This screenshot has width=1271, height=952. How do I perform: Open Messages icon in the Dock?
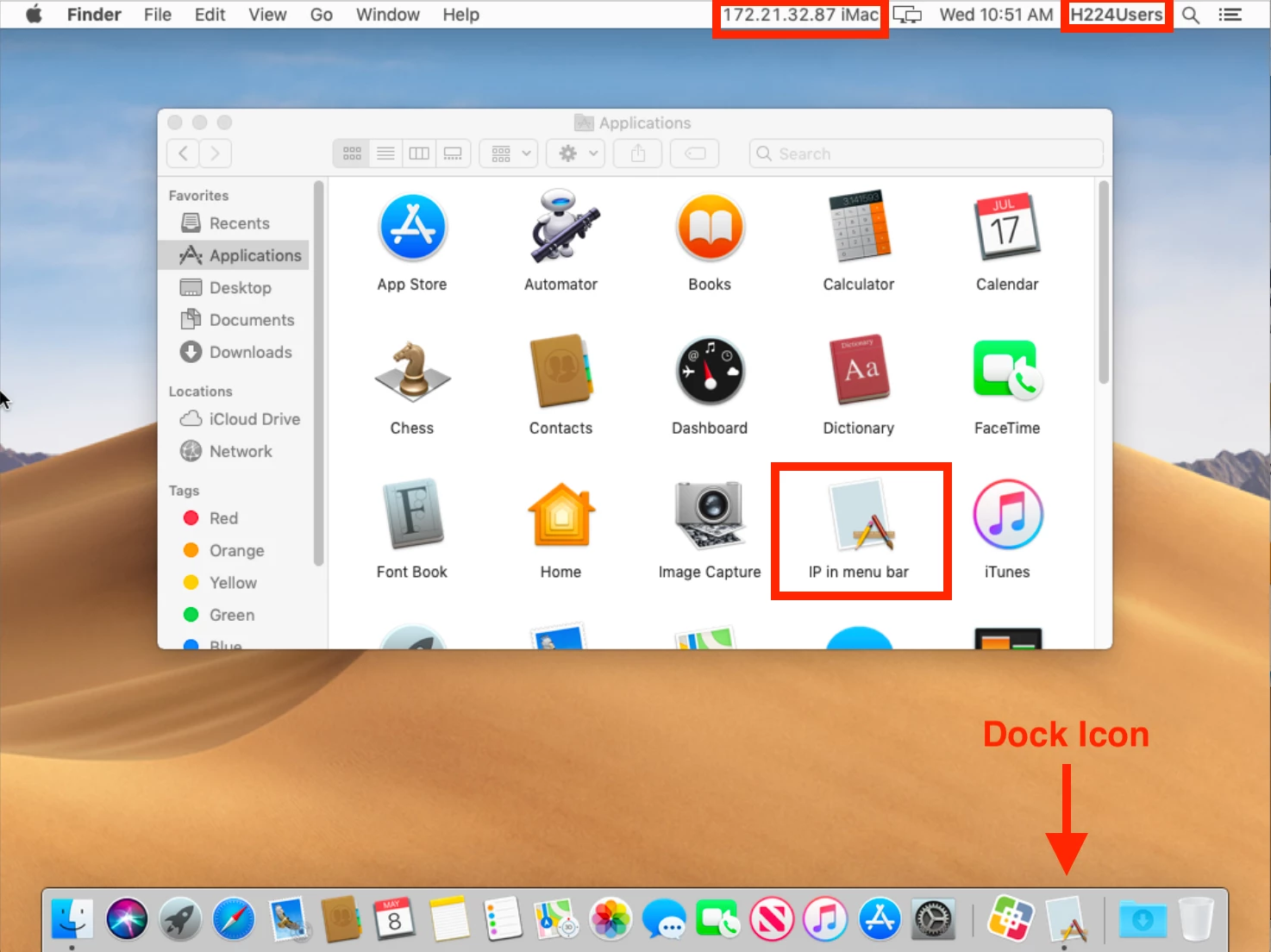664,918
